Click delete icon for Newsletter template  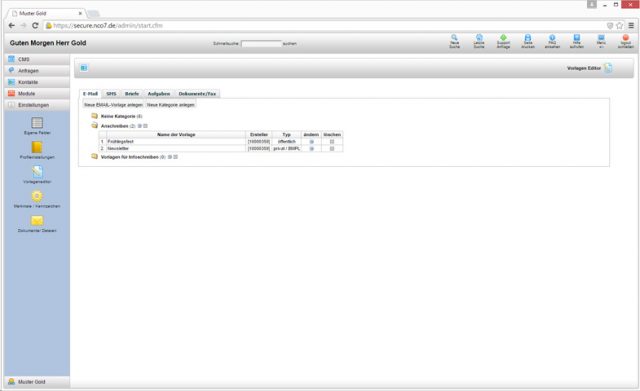click(x=332, y=149)
